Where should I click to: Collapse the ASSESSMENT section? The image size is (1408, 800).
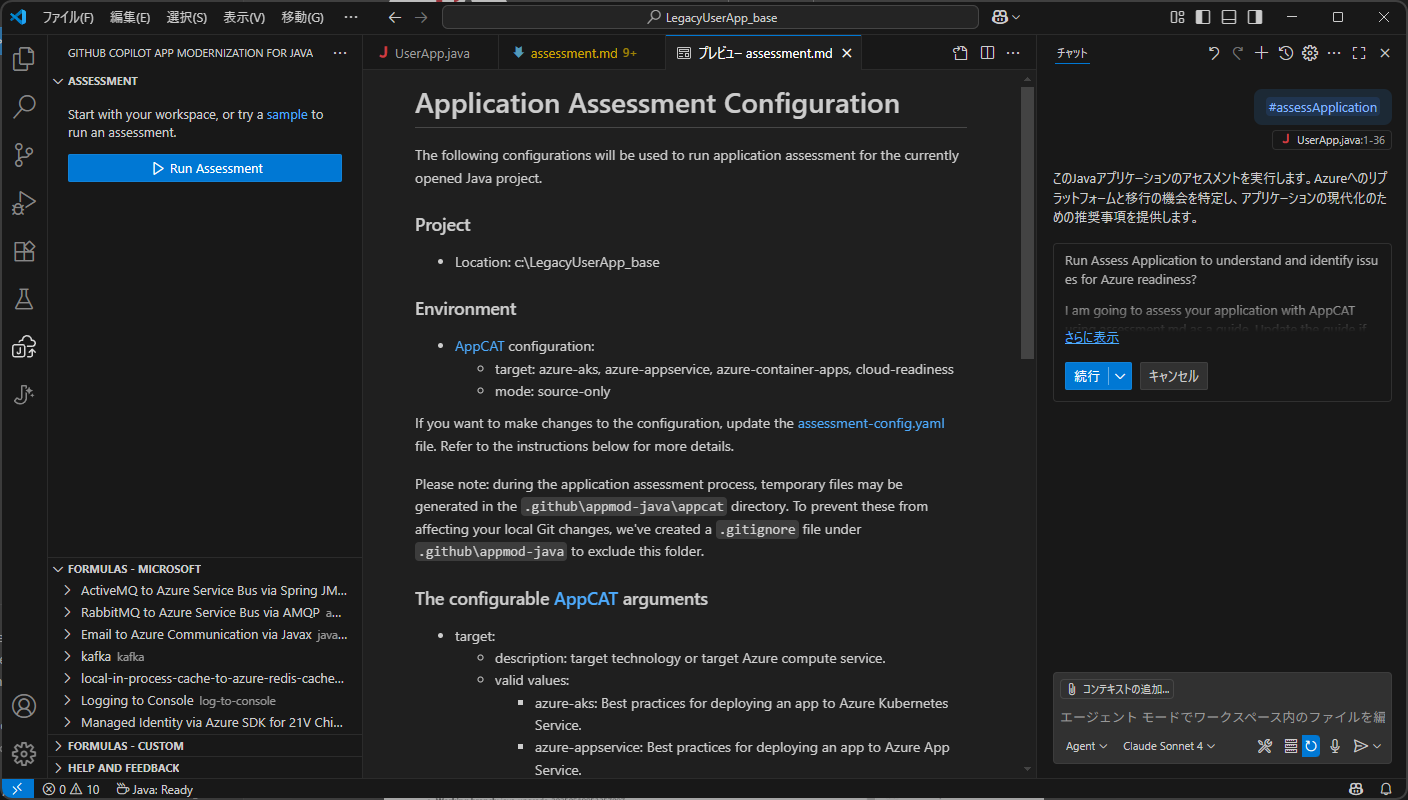coord(58,81)
